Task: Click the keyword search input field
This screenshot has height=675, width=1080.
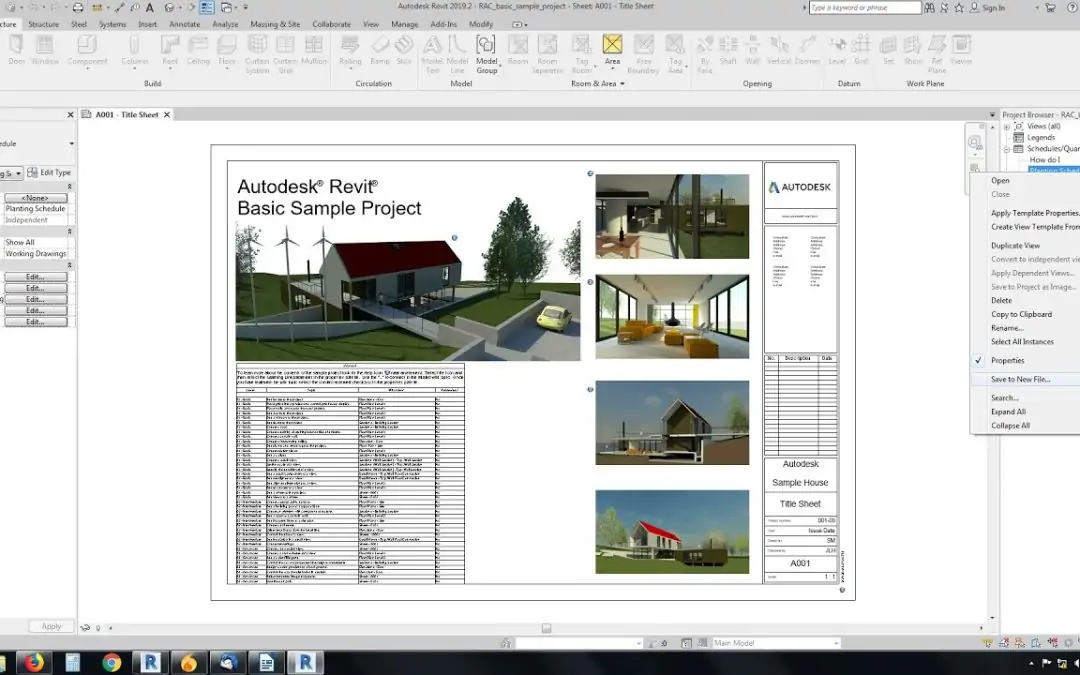Action: pyautogui.click(x=864, y=8)
